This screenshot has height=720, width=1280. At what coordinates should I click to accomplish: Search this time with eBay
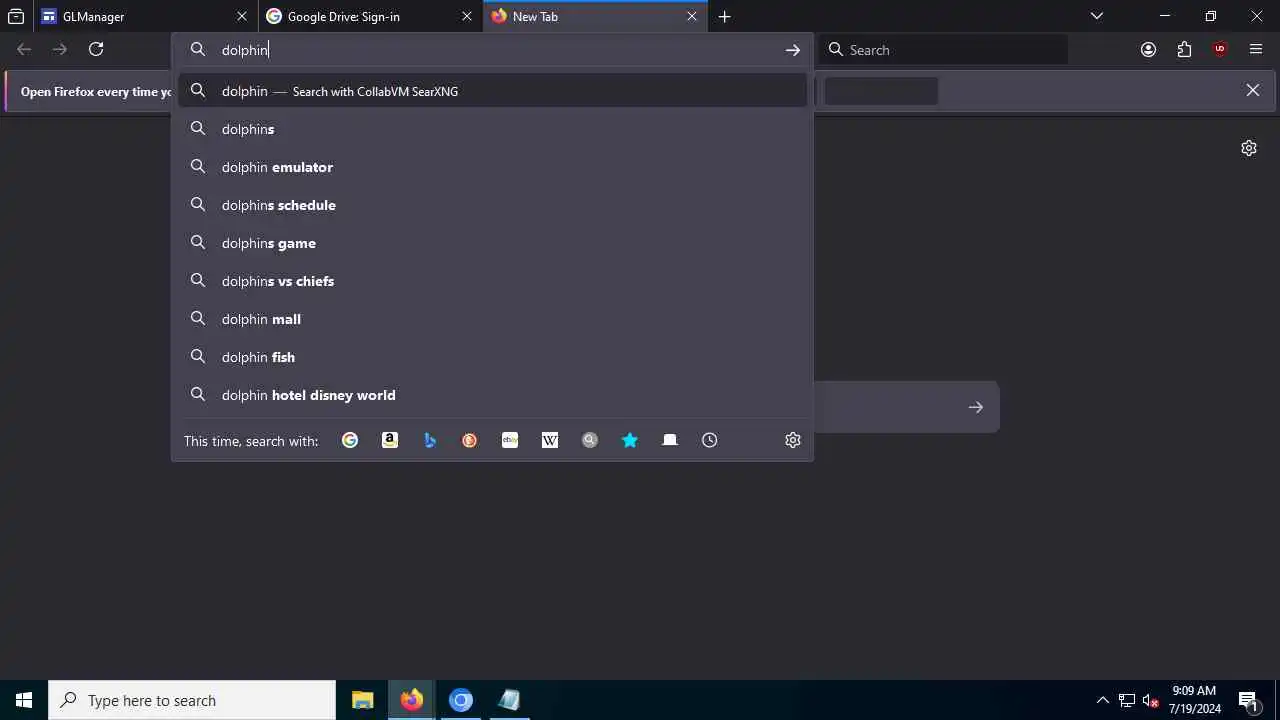pos(510,440)
